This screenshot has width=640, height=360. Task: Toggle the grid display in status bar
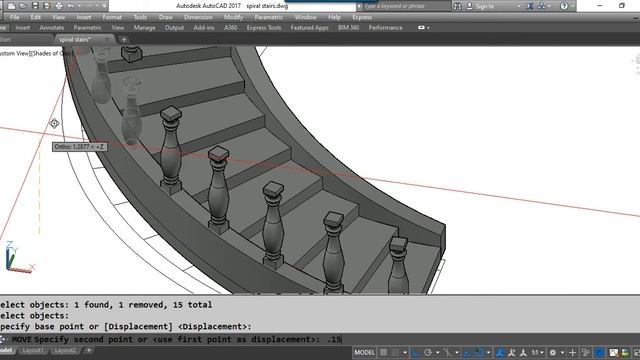point(384,352)
